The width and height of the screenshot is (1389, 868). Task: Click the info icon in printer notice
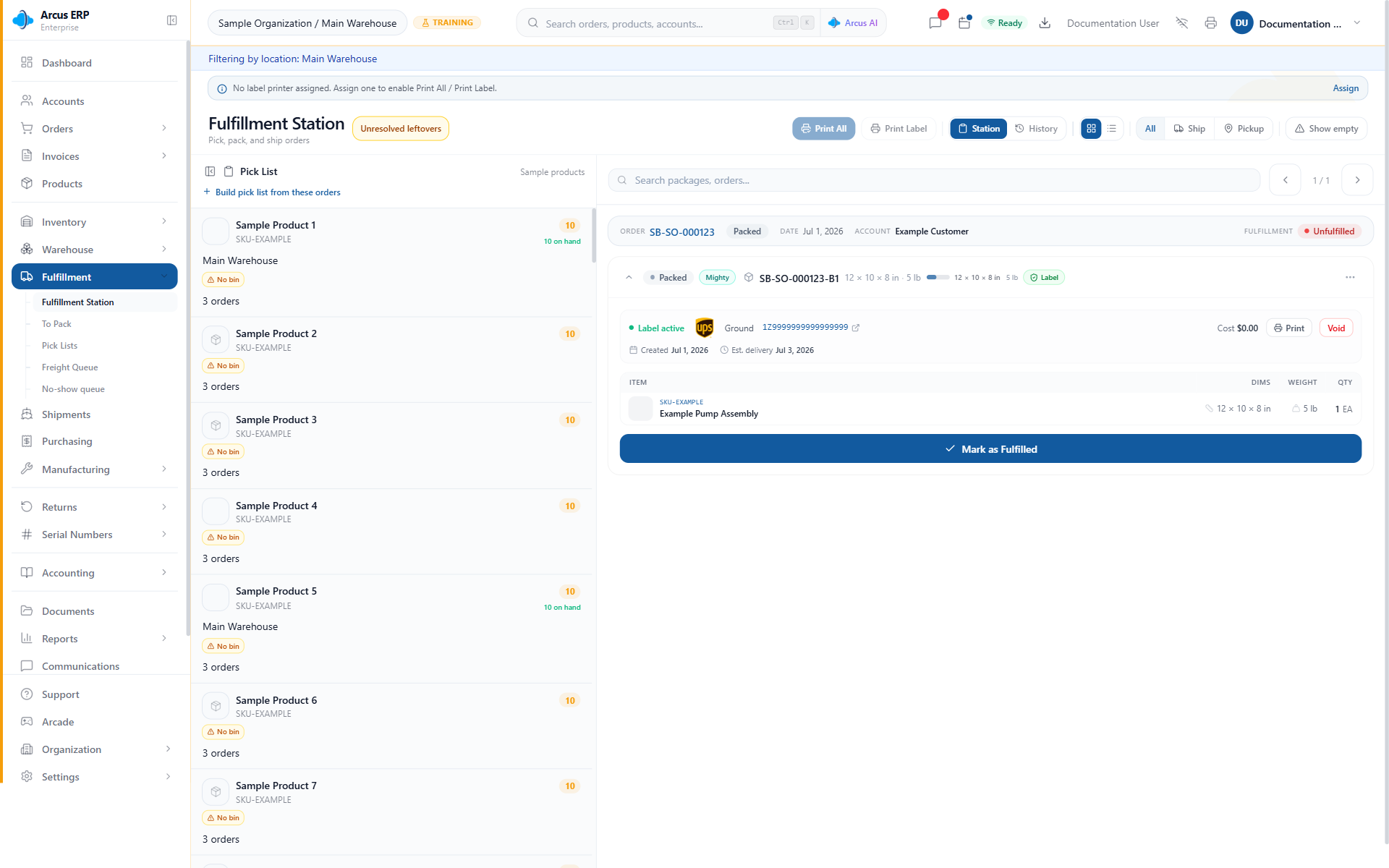[x=222, y=89]
